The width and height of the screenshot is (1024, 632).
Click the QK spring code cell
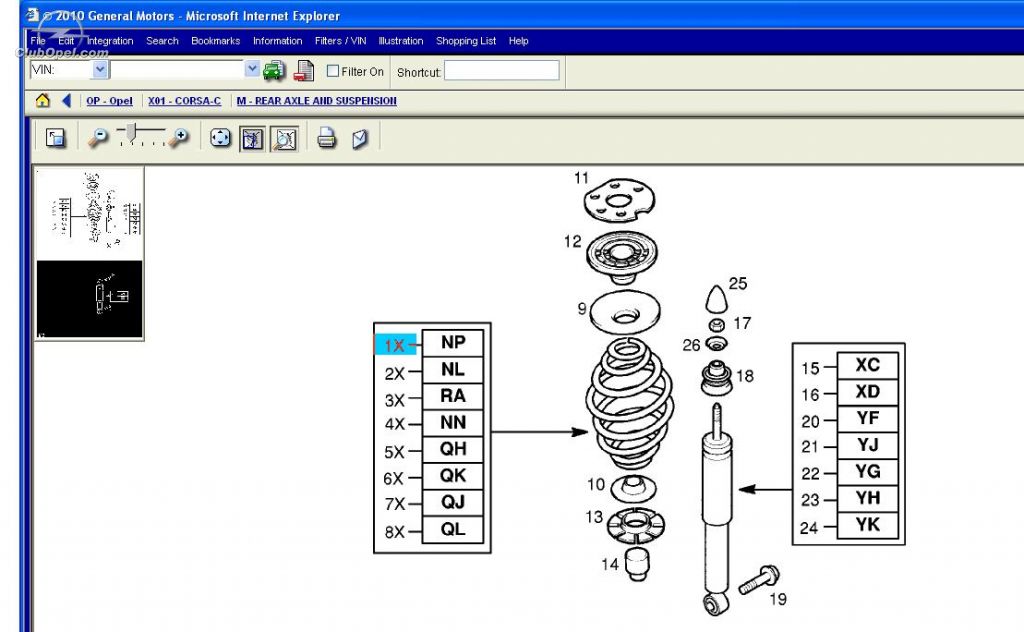(x=453, y=475)
